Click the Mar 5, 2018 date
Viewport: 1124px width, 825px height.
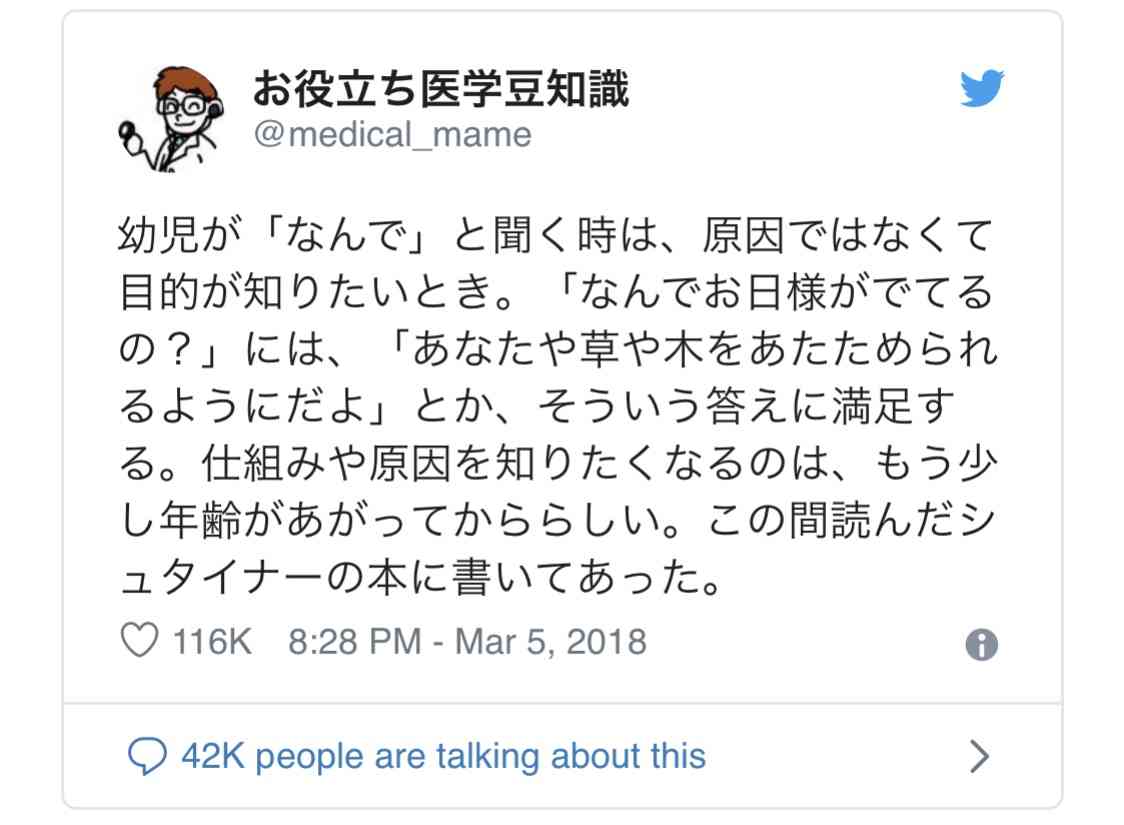point(551,642)
